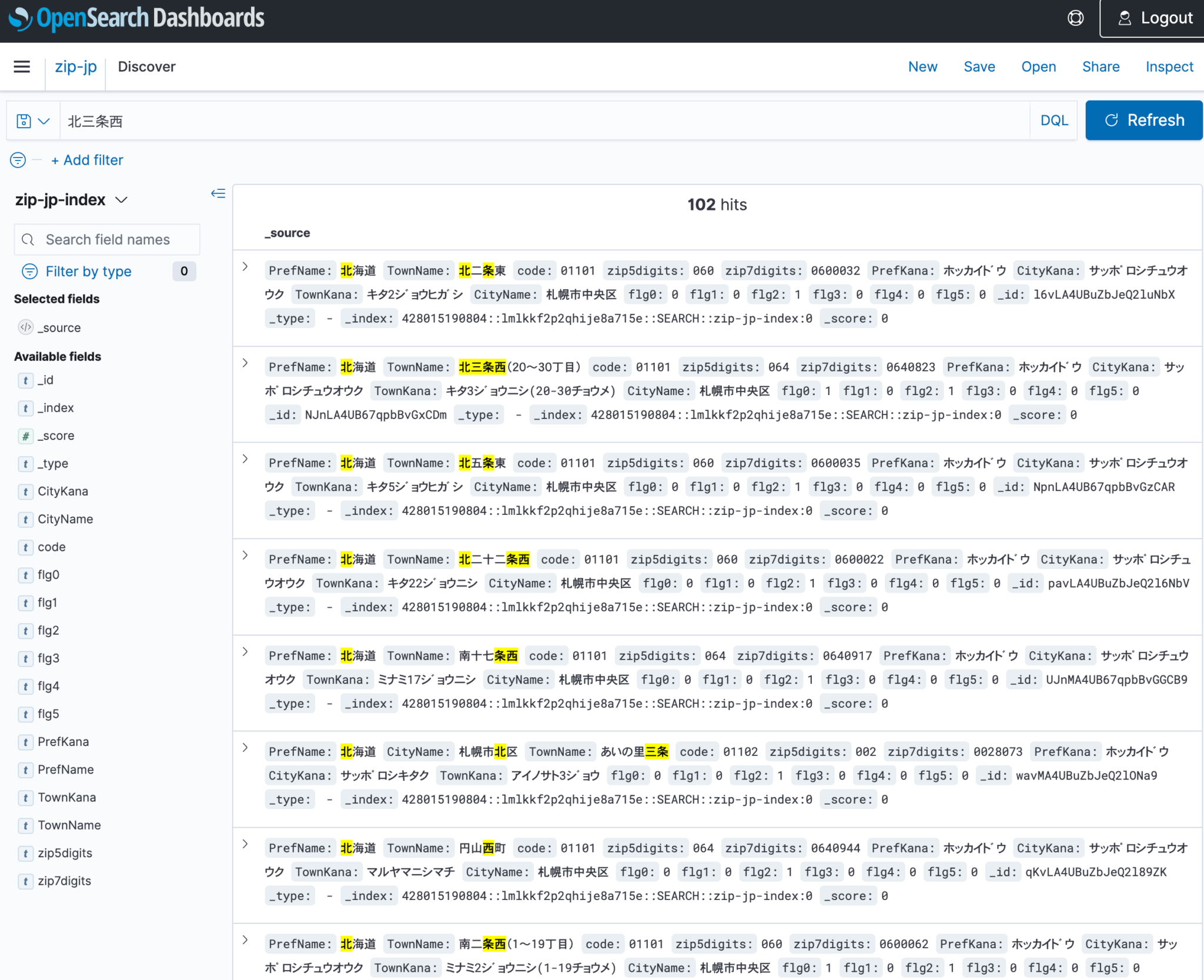The height and width of the screenshot is (980, 1204).
Task: Collapse the fields side panel arrow
Action: pos(218,193)
